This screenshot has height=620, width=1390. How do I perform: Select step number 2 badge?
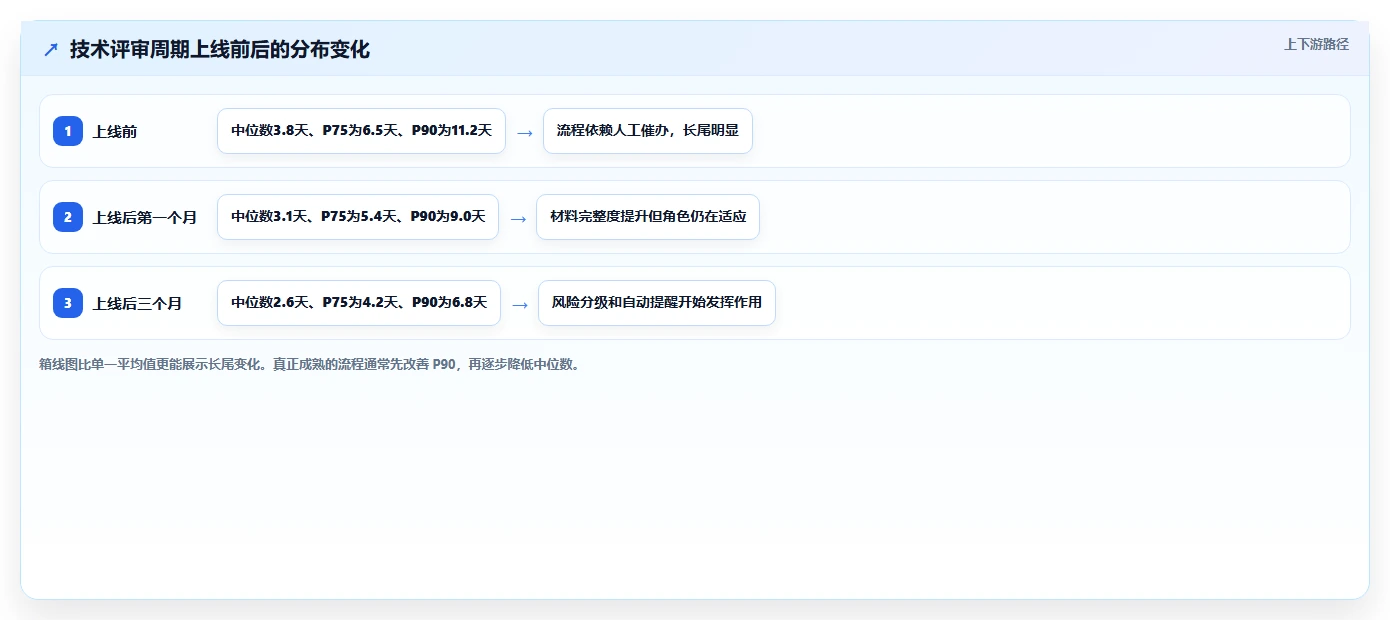[68, 217]
